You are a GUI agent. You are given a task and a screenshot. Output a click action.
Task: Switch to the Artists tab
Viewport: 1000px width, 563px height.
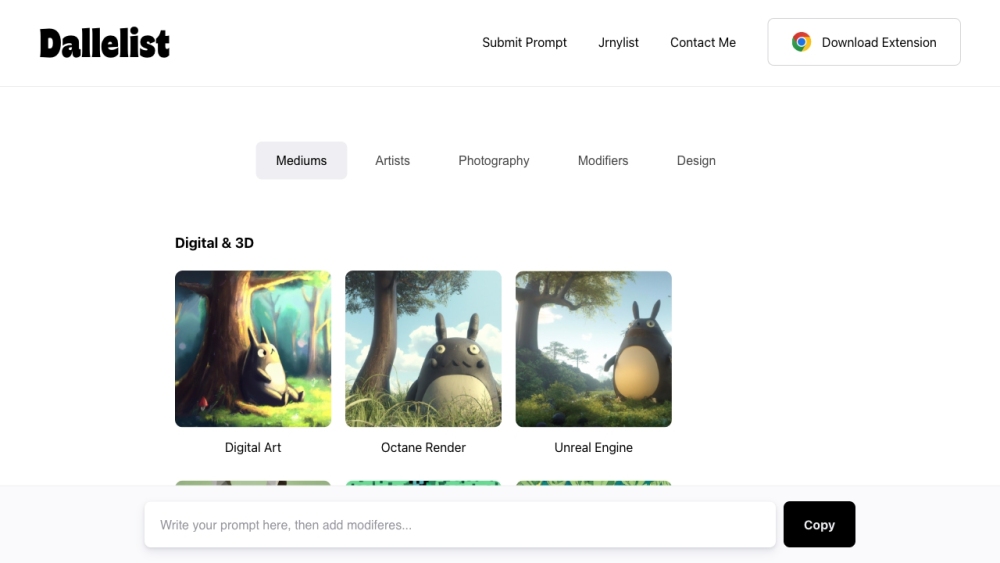tap(392, 160)
